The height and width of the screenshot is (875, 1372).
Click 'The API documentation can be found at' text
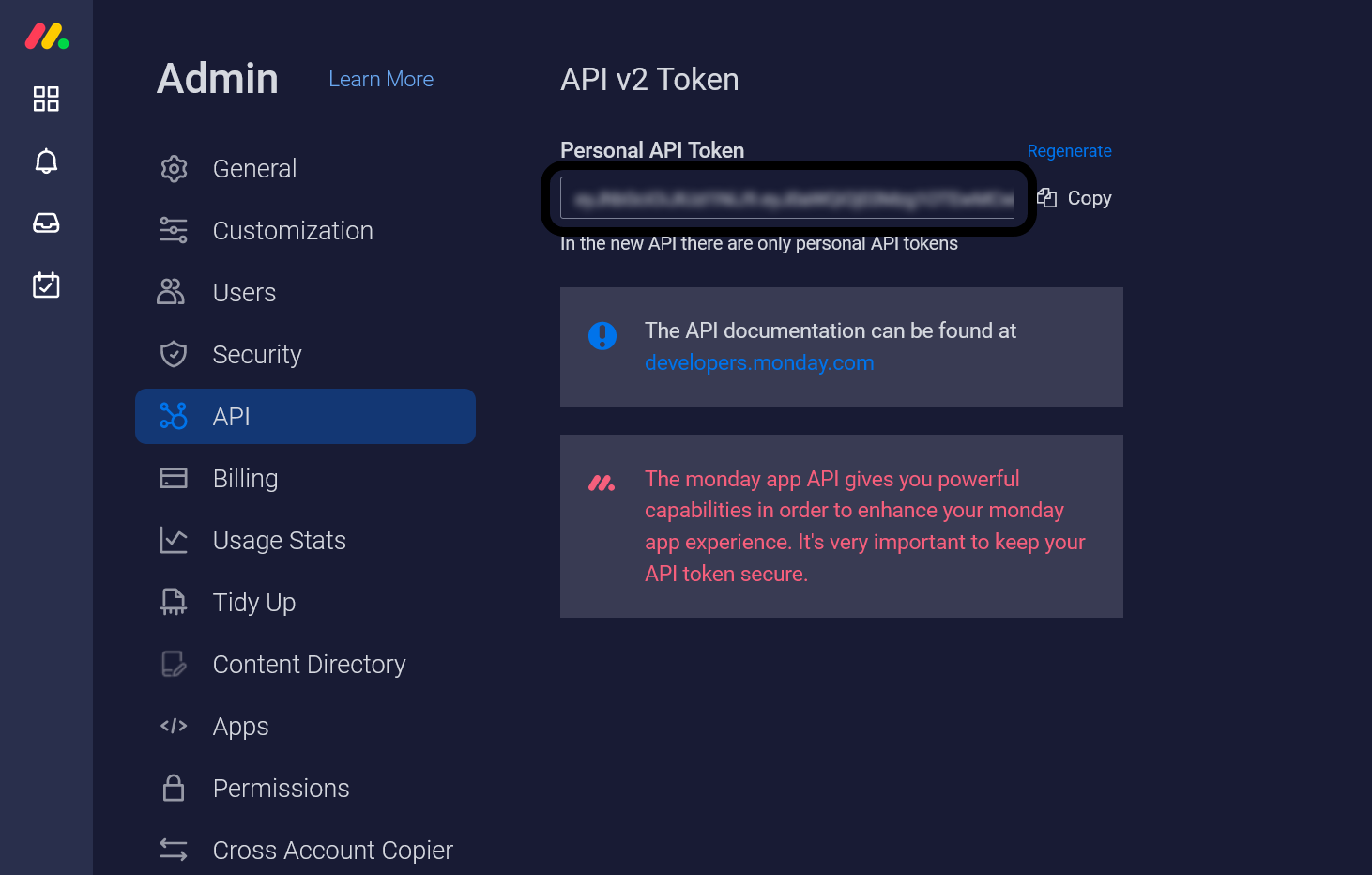click(x=831, y=330)
